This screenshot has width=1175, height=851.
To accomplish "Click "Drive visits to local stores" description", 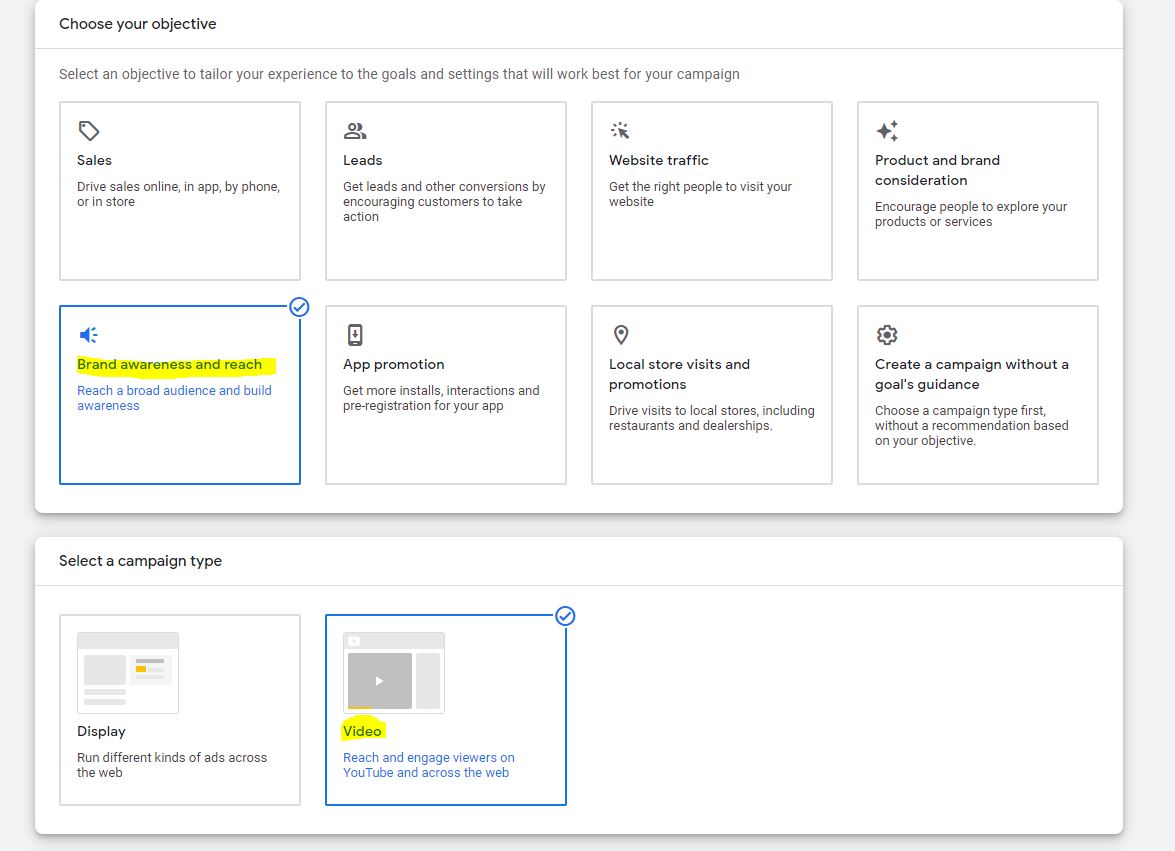I will click(712, 418).
